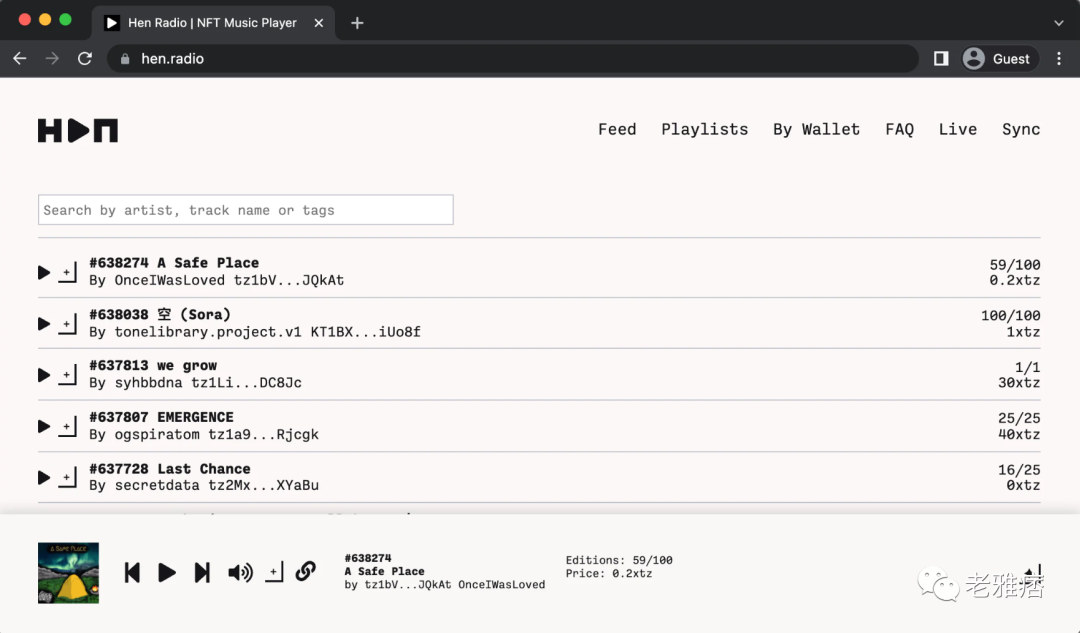Play the 'we grow' track
Screen dimensions: 1080x633
(x=44, y=375)
